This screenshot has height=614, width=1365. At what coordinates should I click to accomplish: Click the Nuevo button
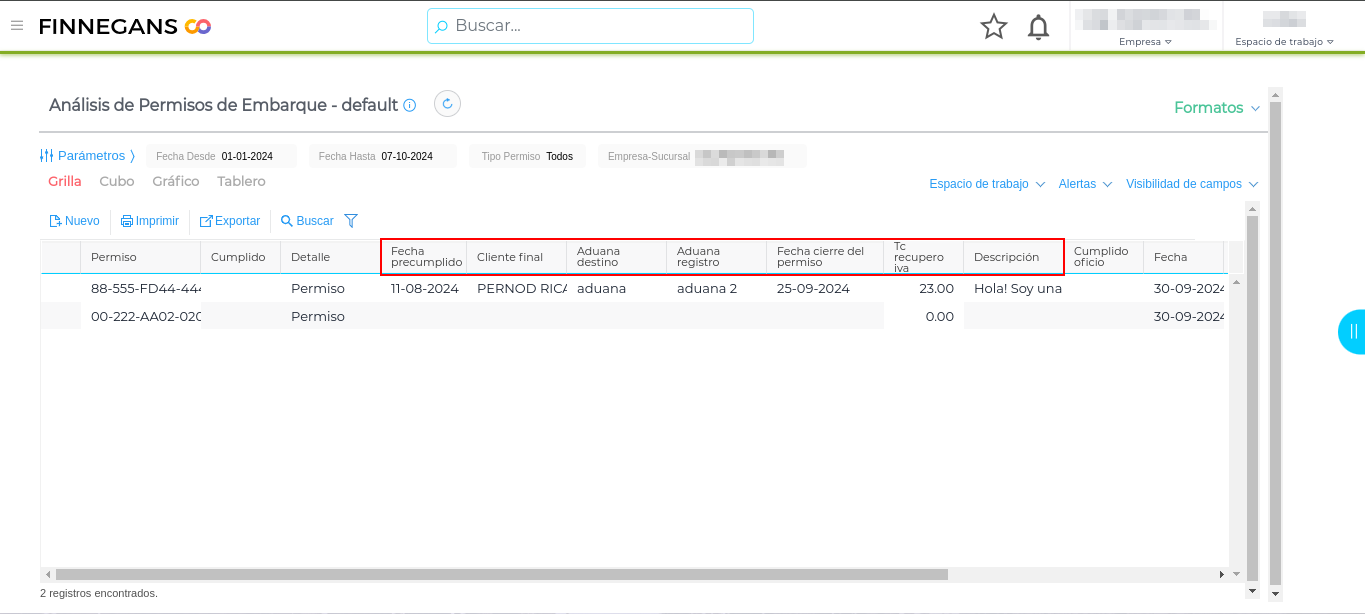[x=75, y=221]
